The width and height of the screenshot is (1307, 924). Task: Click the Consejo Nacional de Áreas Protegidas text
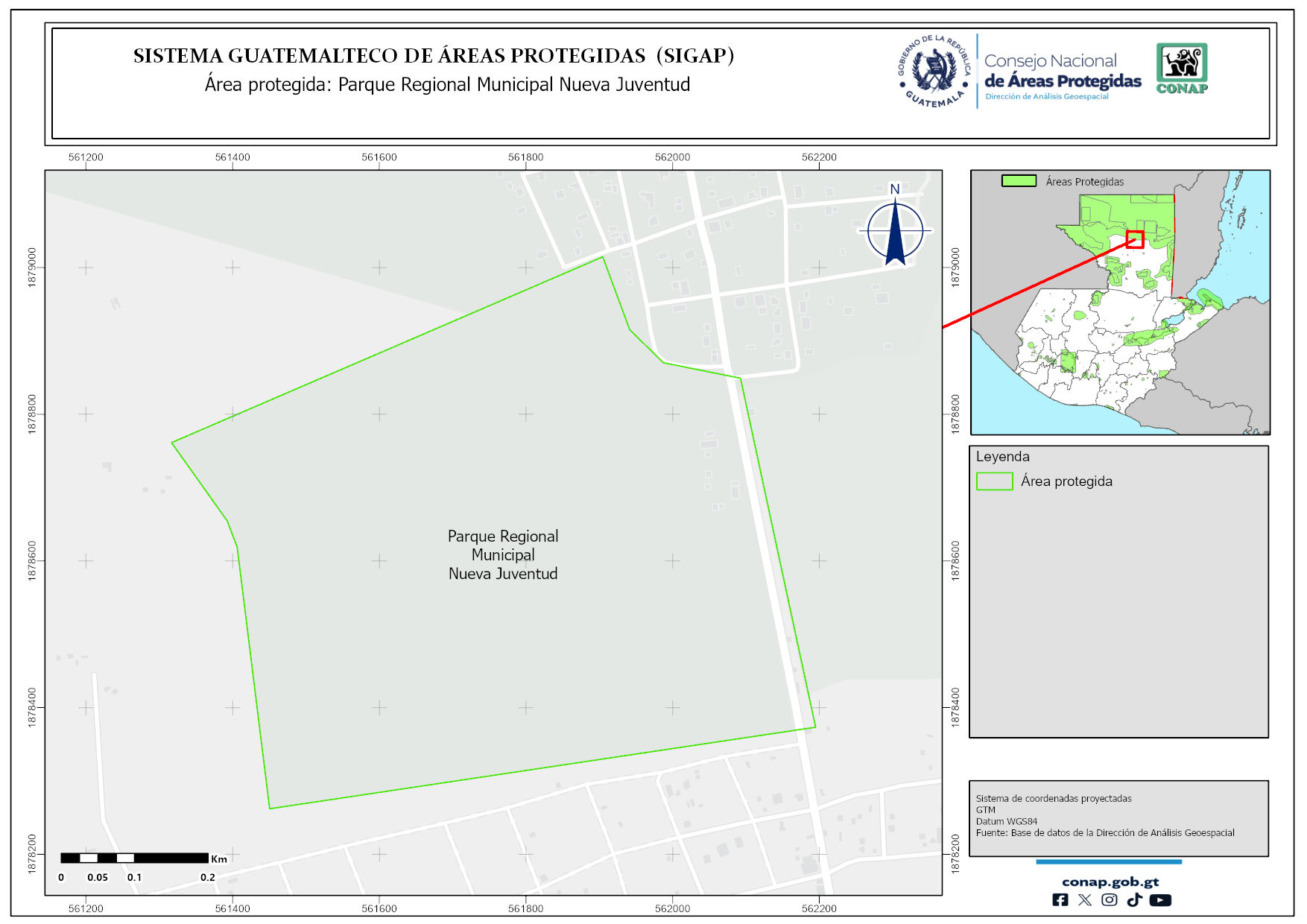[1062, 72]
